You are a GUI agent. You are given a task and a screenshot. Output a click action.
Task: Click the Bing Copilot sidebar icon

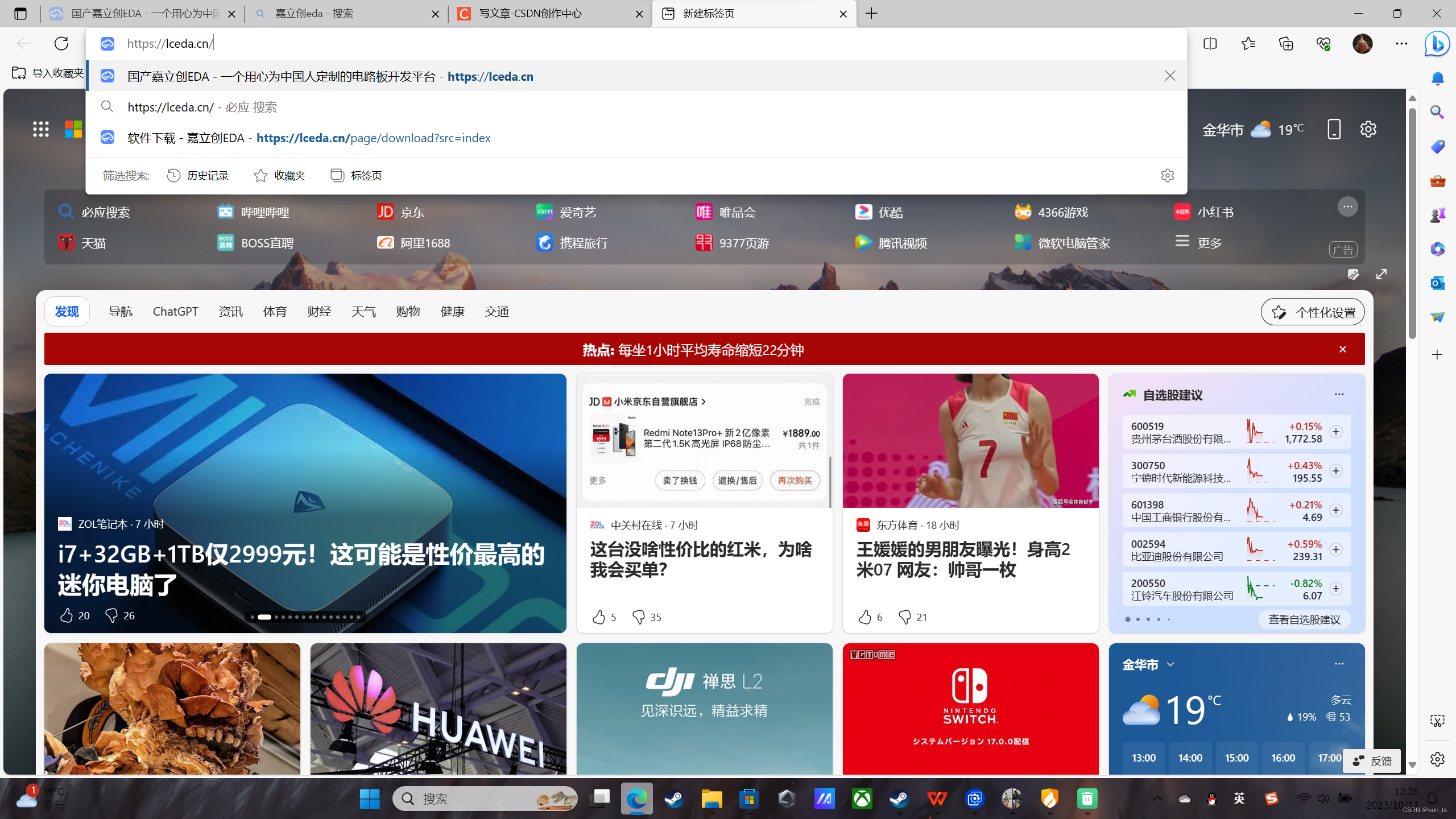[x=1437, y=44]
